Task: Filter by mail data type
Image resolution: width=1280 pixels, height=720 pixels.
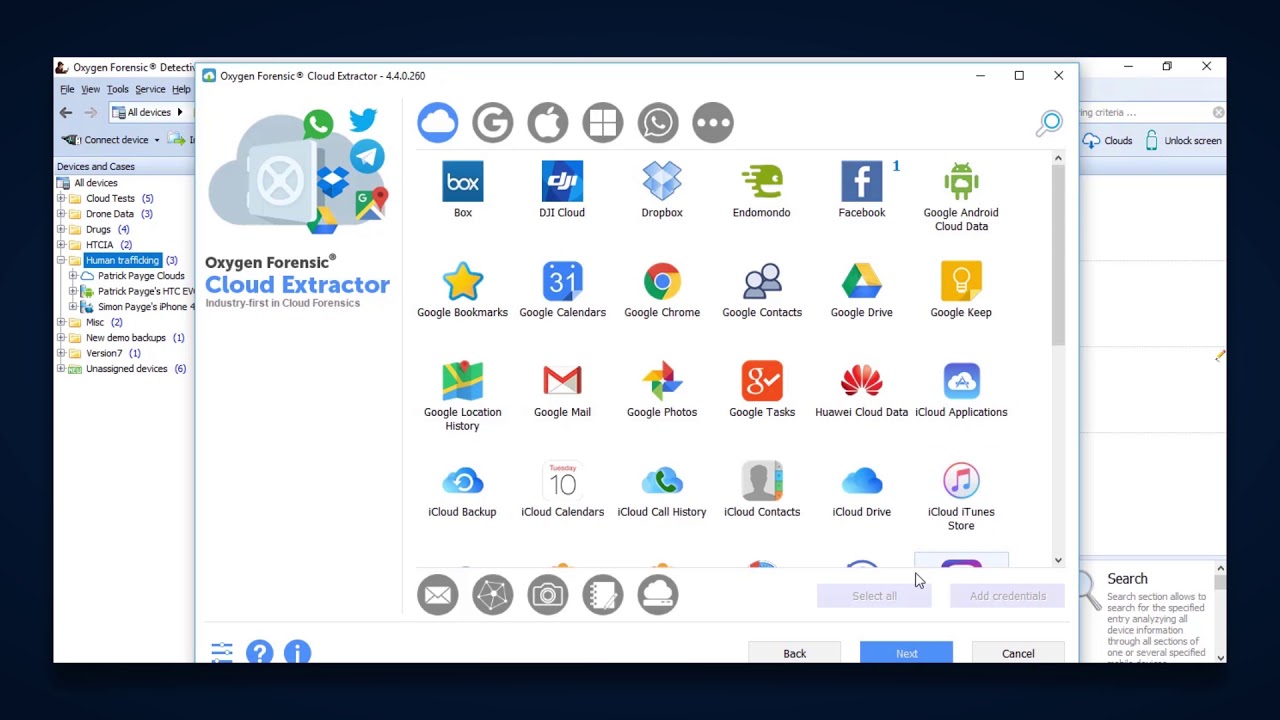Action: pyautogui.click(x=437, y=595)
